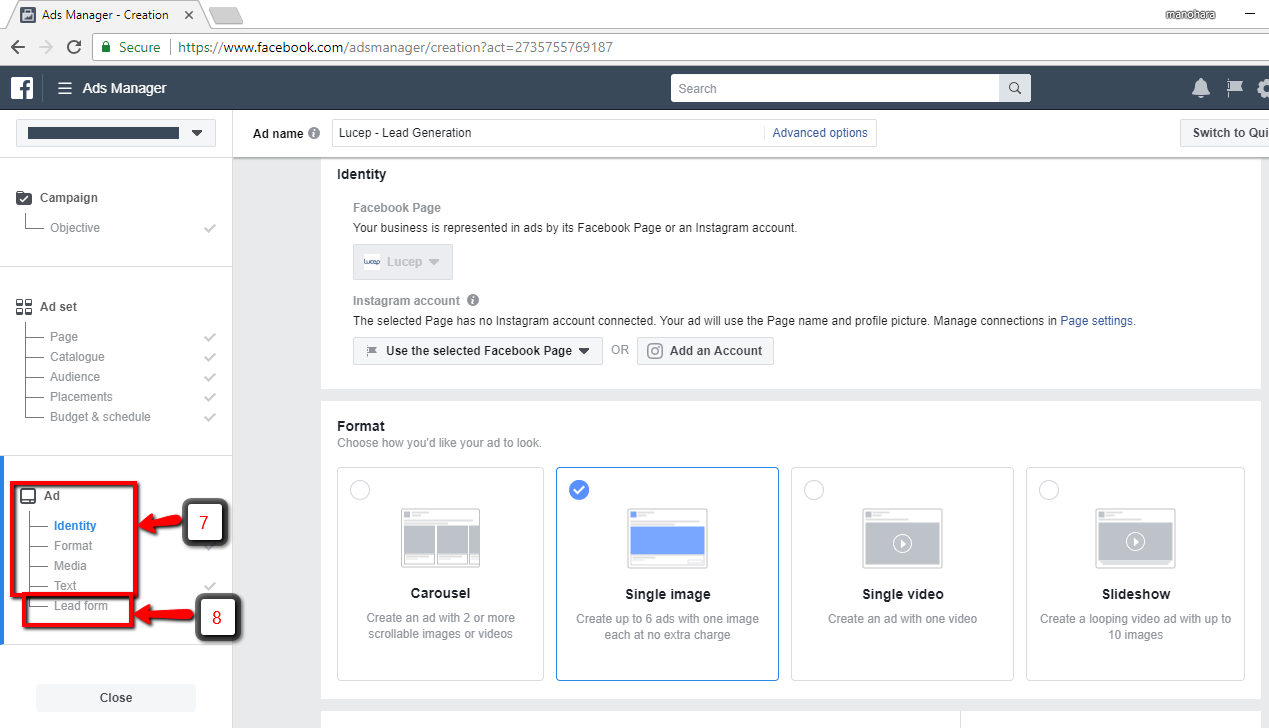Click Advanced options link
Viewport: 1269px width, 728px height.
[x=820, y=133]
